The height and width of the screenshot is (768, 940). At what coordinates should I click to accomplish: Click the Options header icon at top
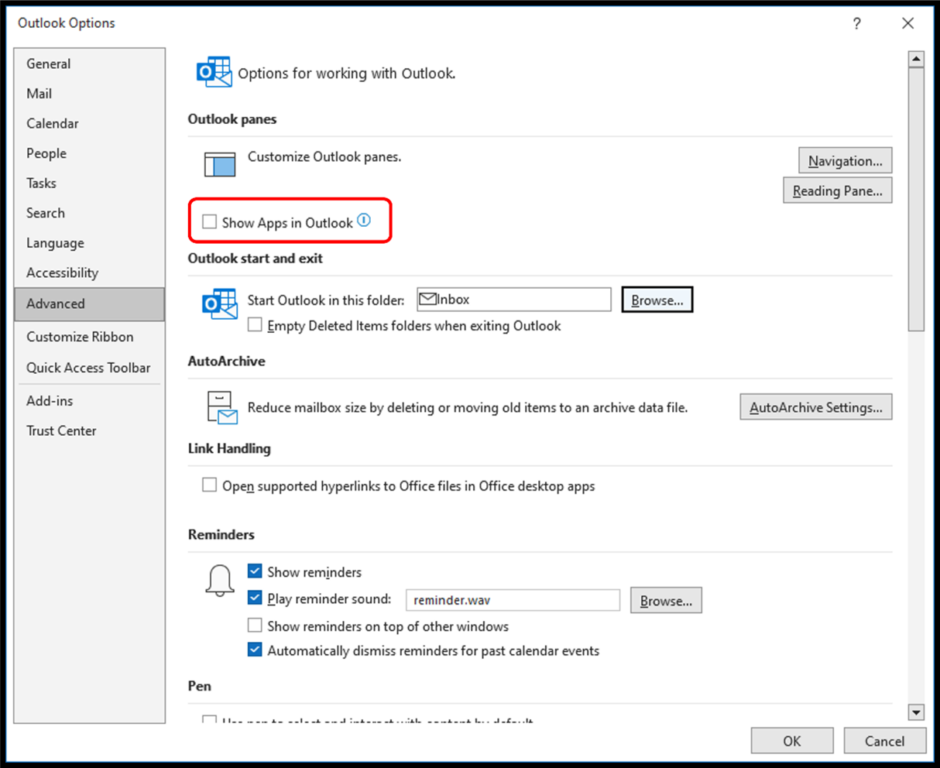[213, 72]
